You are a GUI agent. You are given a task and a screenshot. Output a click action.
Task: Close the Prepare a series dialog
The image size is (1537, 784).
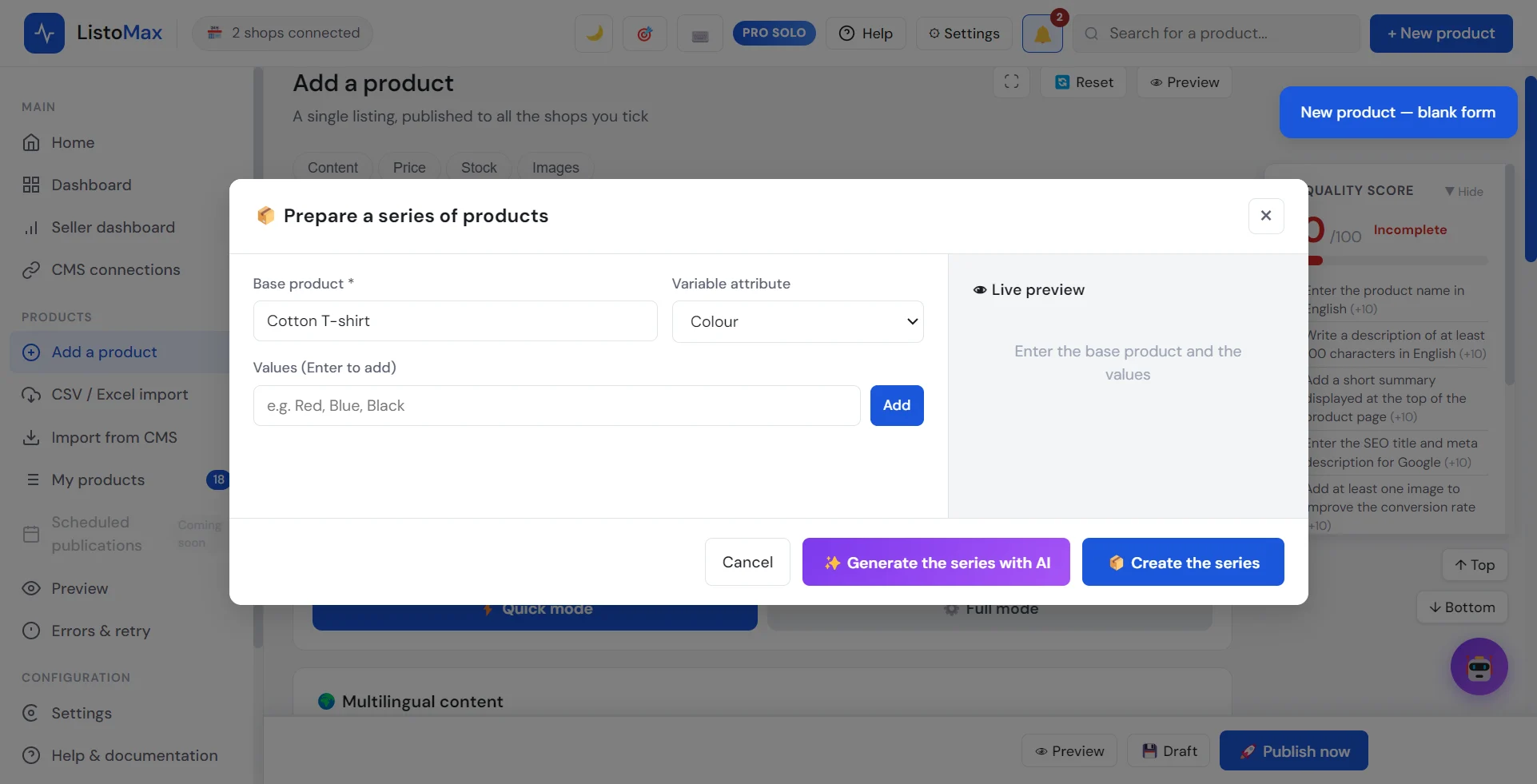1266,216
